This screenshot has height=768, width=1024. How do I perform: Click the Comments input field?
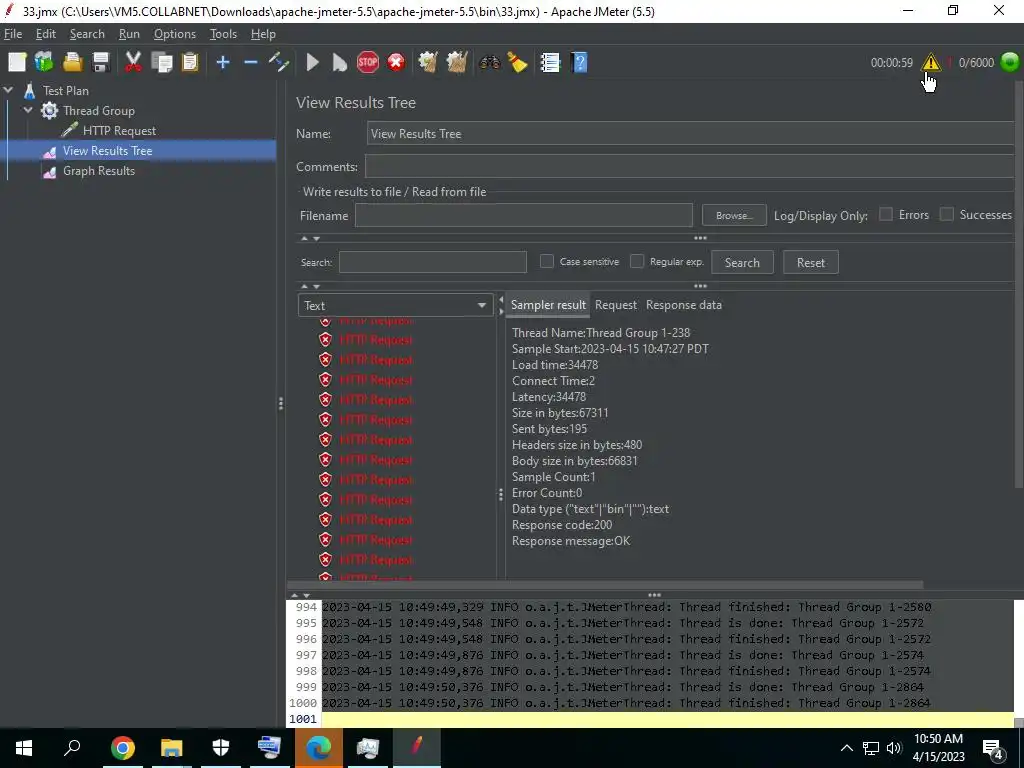(690, 167)
